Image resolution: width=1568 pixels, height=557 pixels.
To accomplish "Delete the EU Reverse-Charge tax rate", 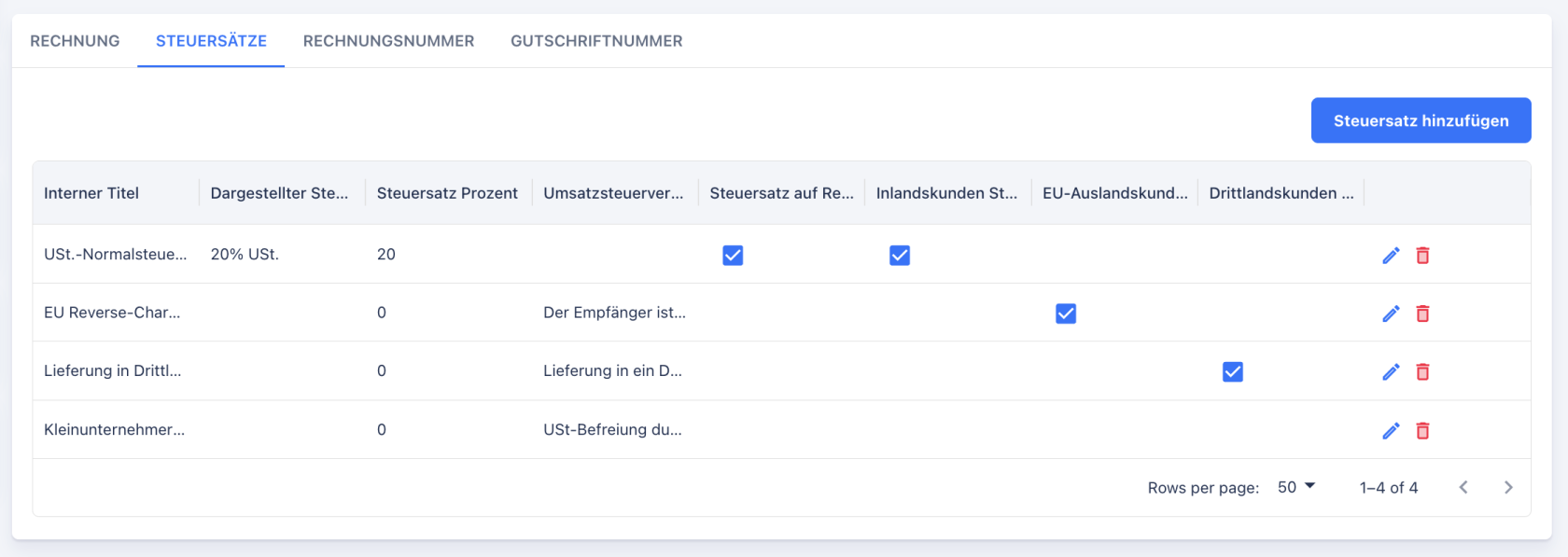I will coord(1422,313).
